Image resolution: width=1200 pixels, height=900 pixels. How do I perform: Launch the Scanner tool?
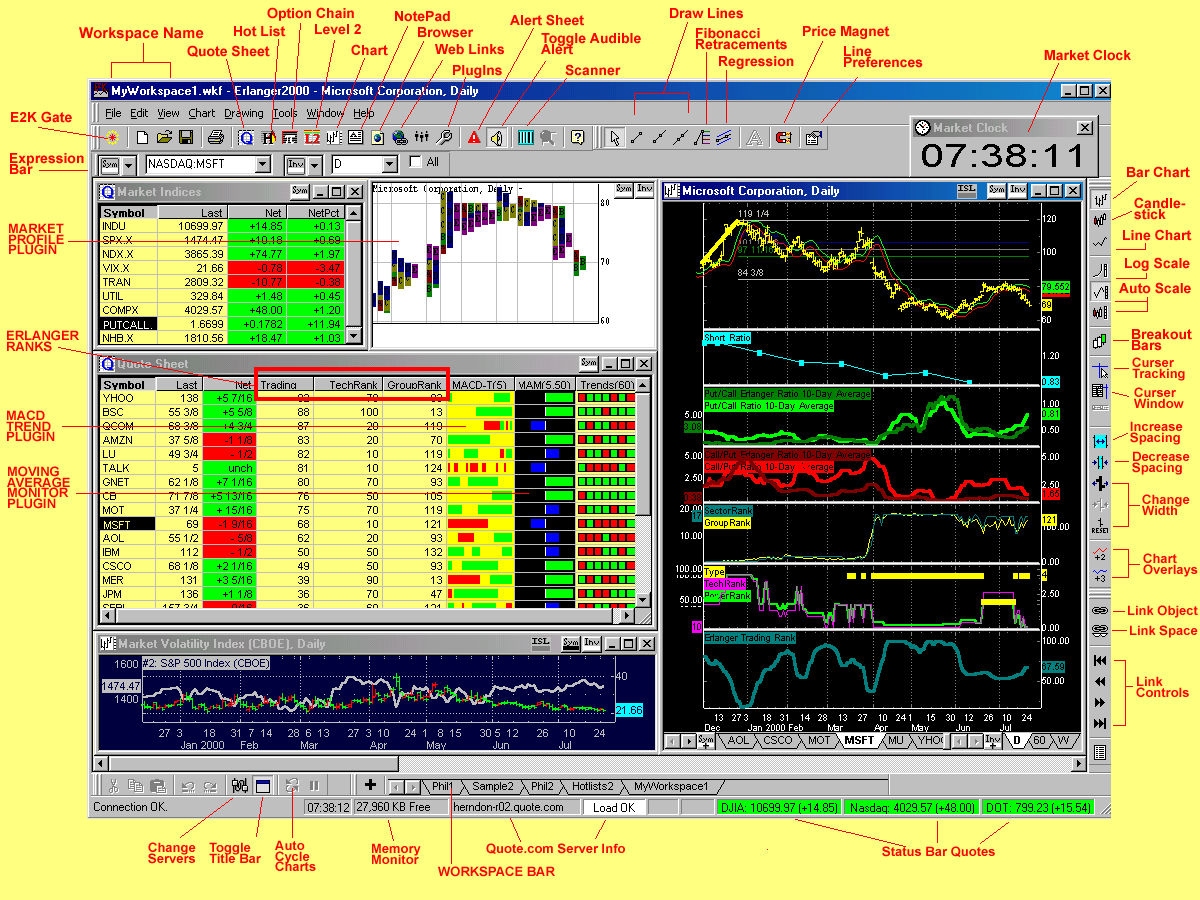[x=526, y=137]
